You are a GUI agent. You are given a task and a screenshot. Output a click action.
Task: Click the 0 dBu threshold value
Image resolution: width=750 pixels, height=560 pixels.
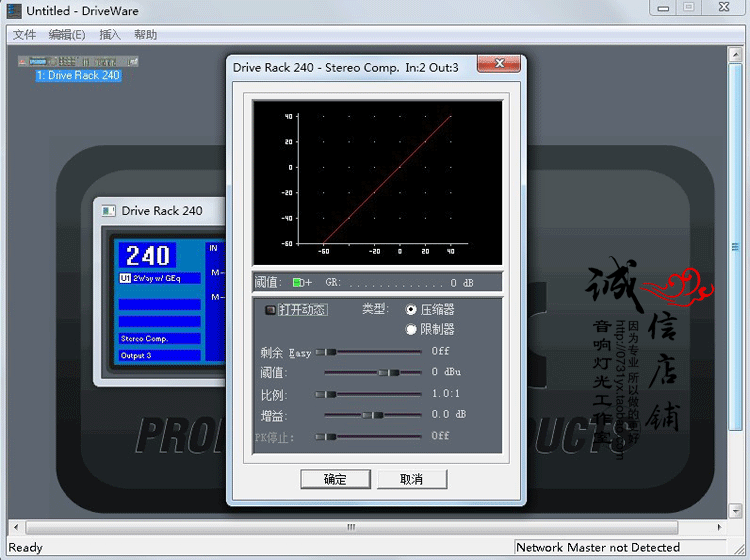(x=446, y=372)
